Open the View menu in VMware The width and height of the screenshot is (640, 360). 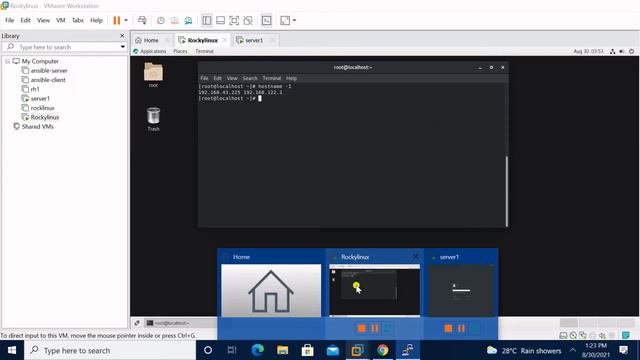[x=43, y=20]
